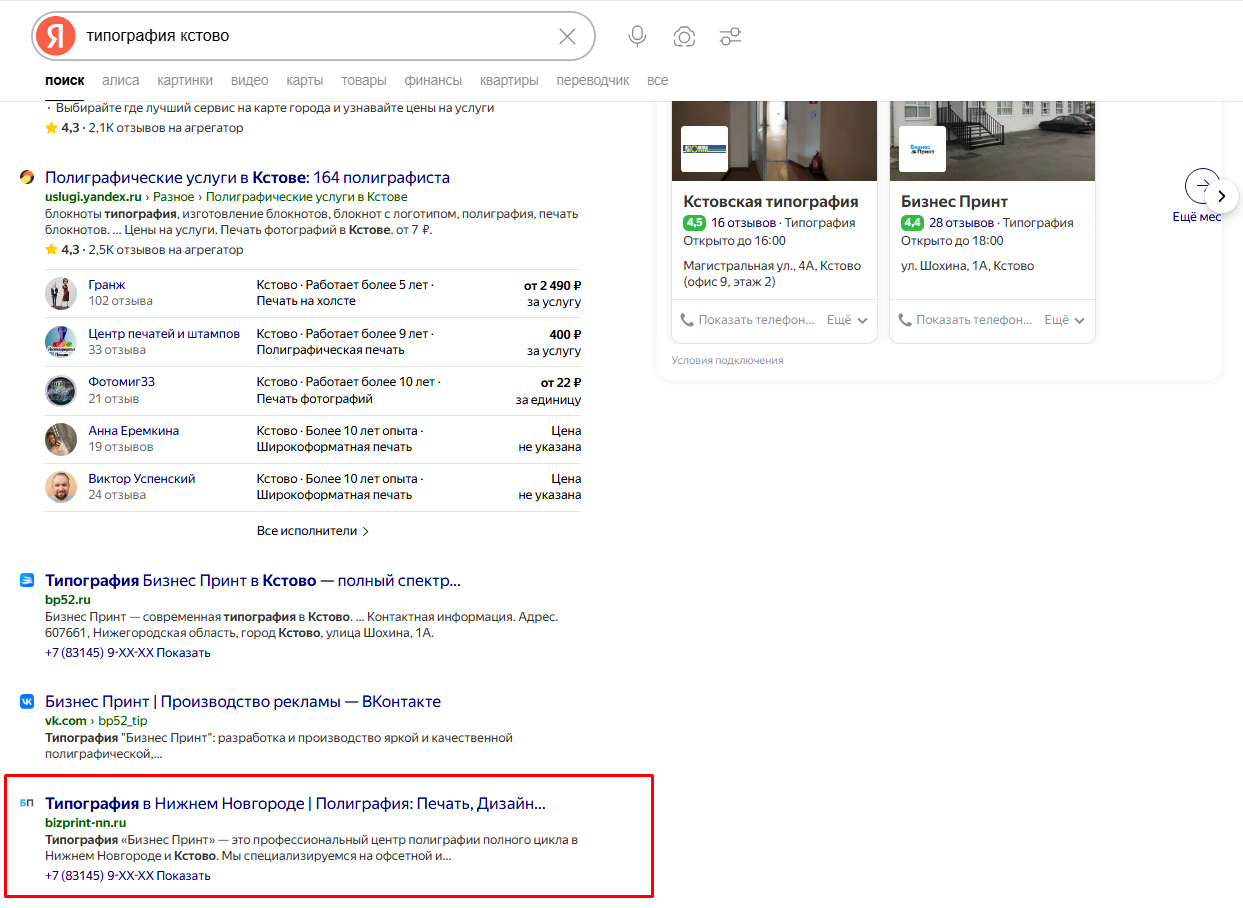Open the Гранж performer name
Screen dimensions: 1243x908
[107, 285]
